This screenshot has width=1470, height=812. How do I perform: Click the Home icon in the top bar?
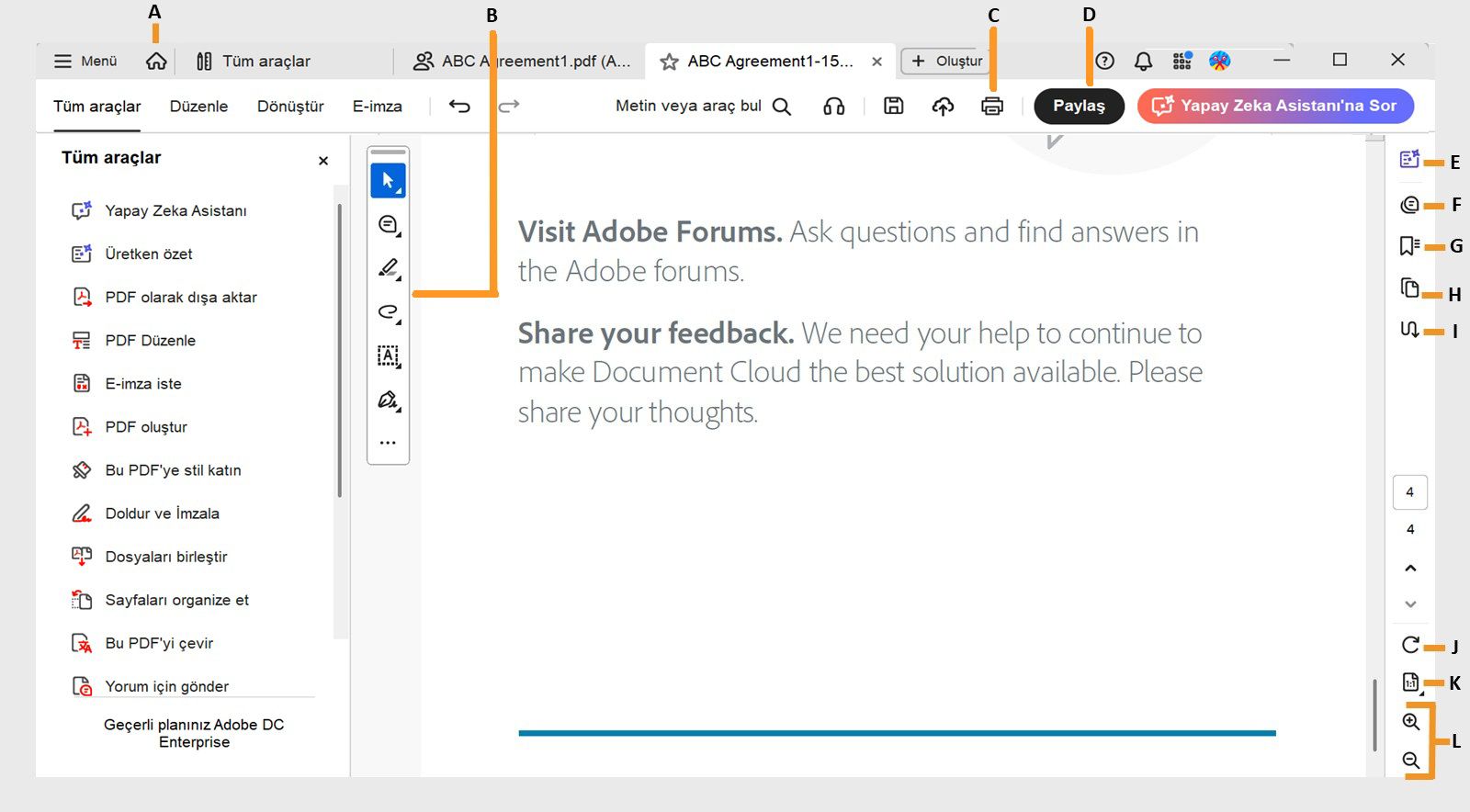[156, 62]
